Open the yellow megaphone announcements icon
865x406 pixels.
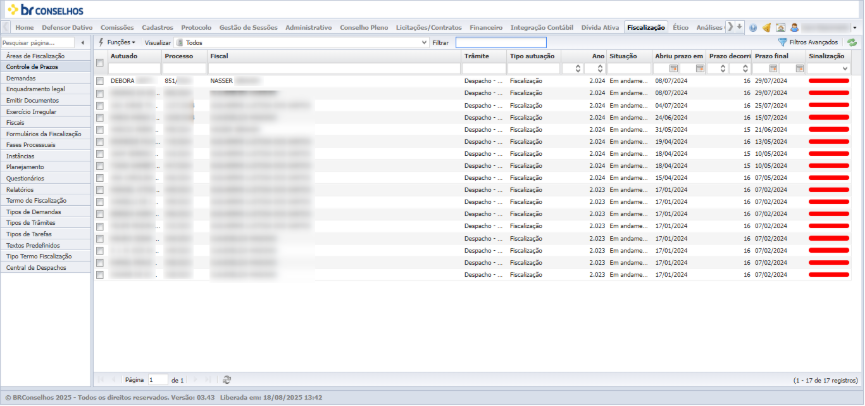pos(767,28)
